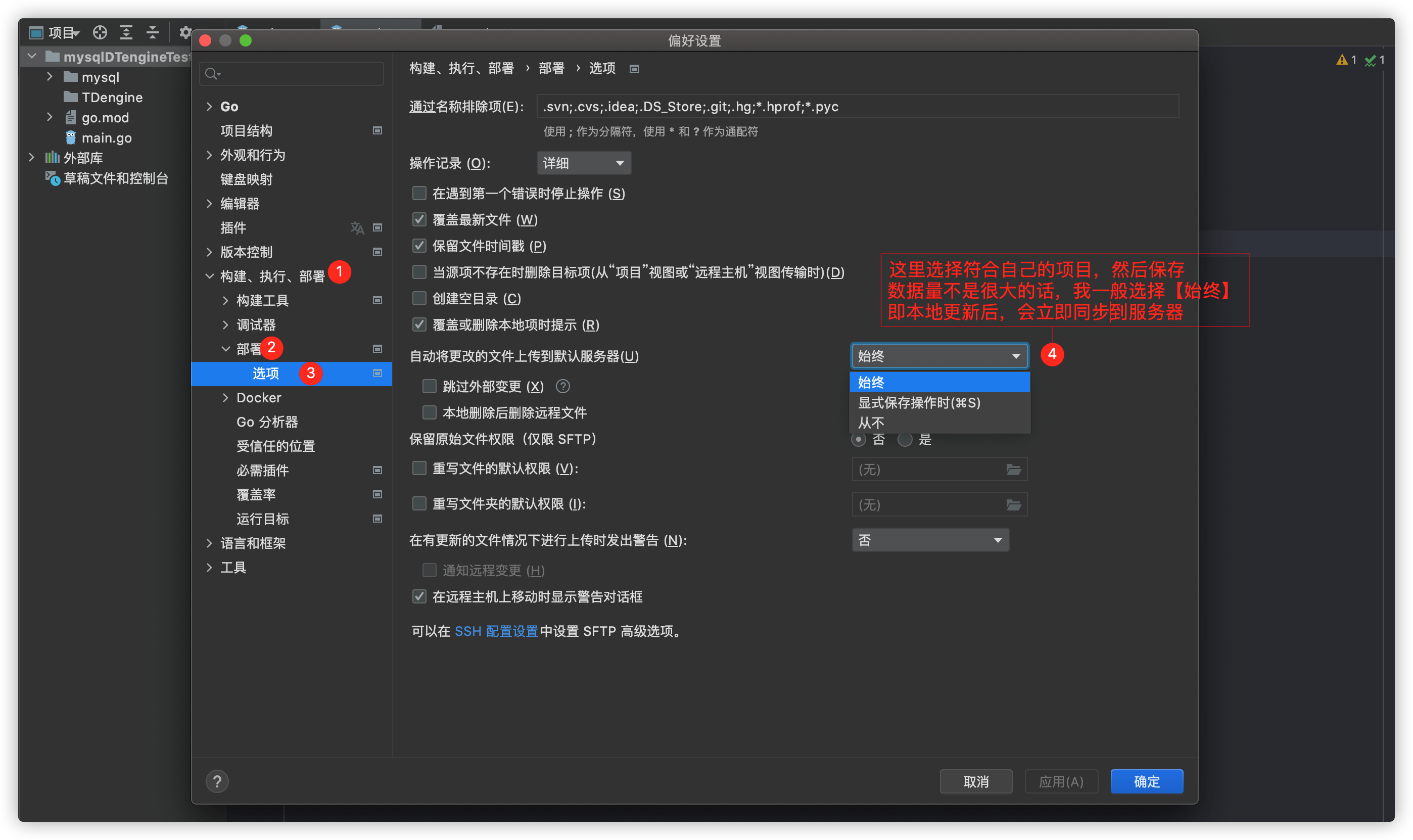Open the project panel gear settings icon
This screenshot has height=840, width=1413.
point(184,33)
